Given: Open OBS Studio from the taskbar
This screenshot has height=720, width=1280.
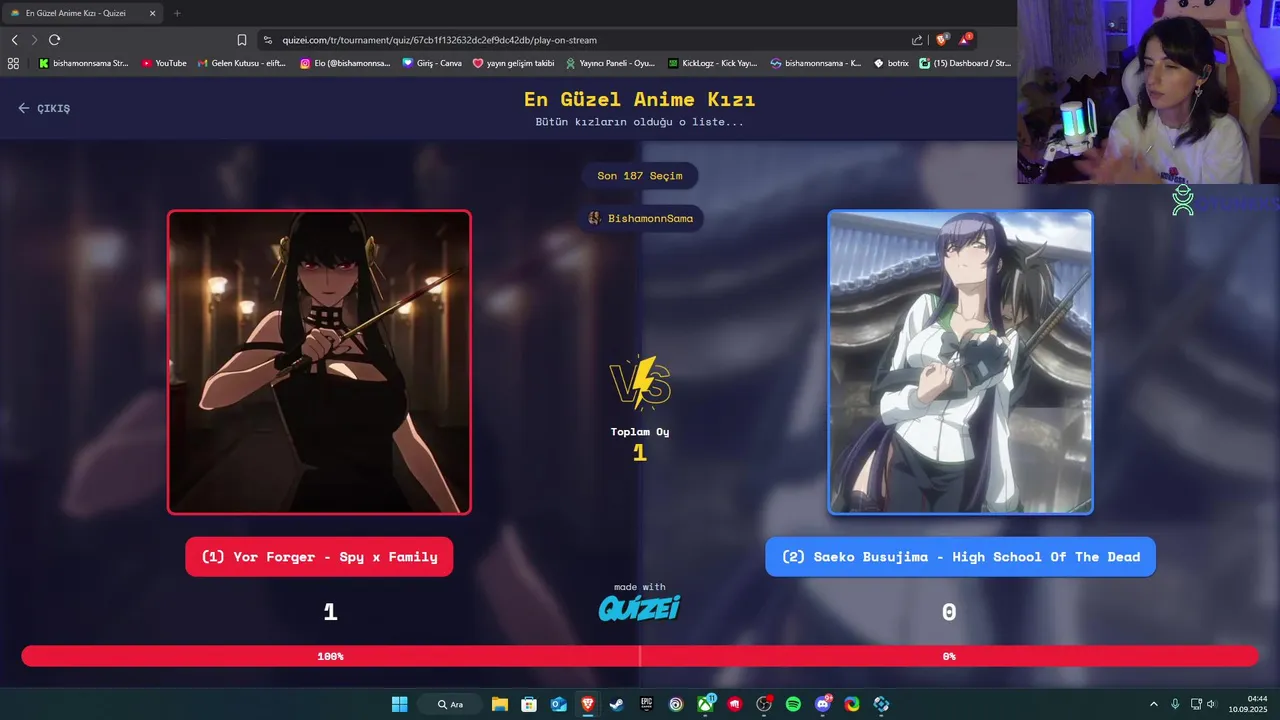Looking at the screenshot, I should [x=764, y=704].
